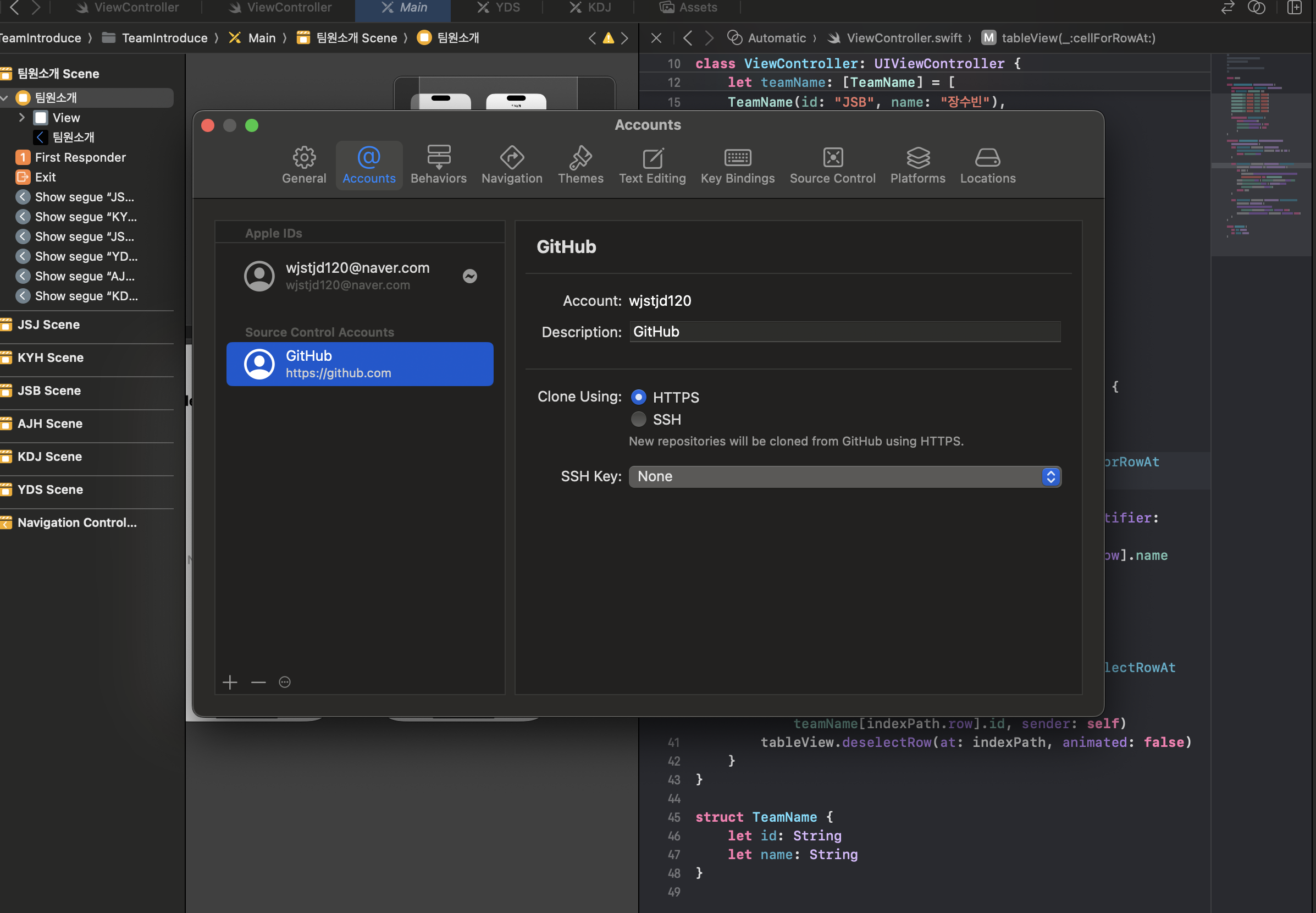Open the TeamIntroduce folder jump bar item
This screenshot has height=913, width=1316.
click(154, 38)
